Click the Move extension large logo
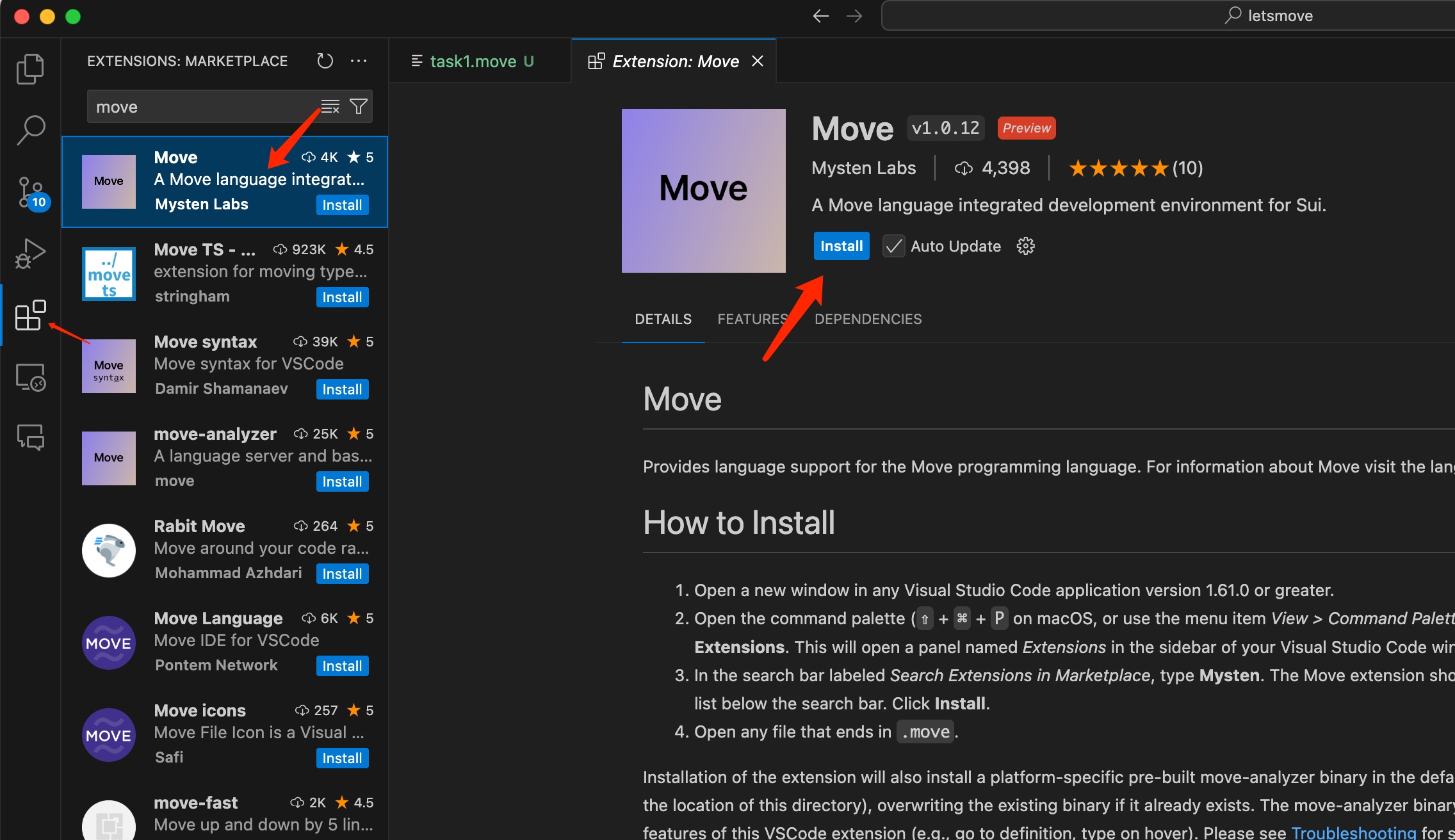This screenshot has height=840, width=1455. 703,190
